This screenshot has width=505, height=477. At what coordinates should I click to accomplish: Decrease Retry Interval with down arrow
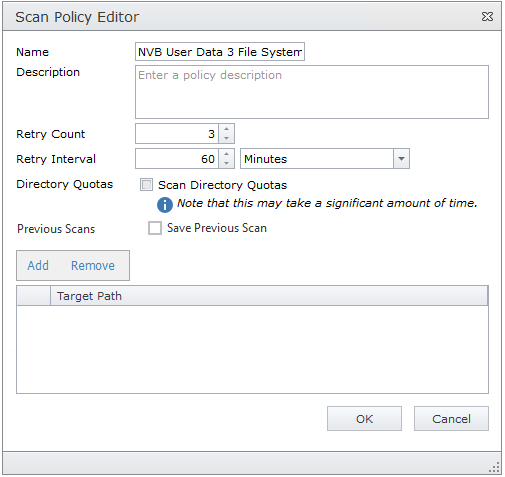pyautogui.click(x=227, y=163)
